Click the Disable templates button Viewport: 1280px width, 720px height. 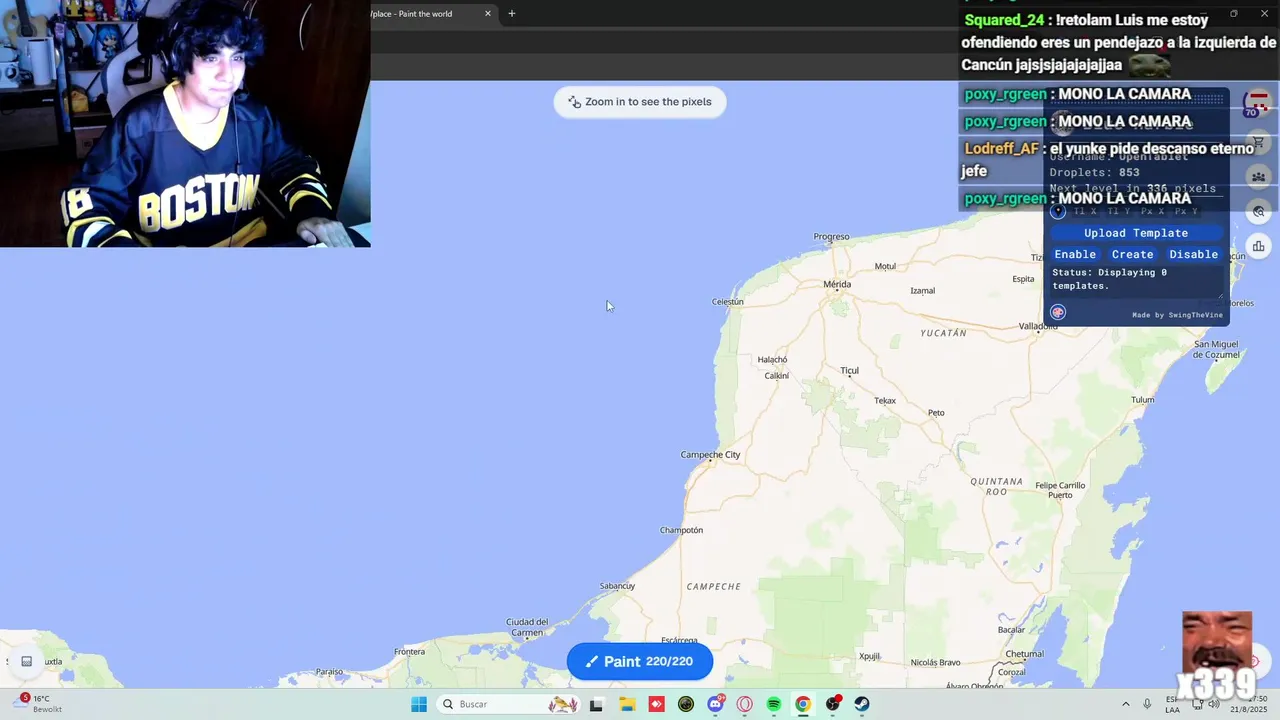[x=1194, y=254]
